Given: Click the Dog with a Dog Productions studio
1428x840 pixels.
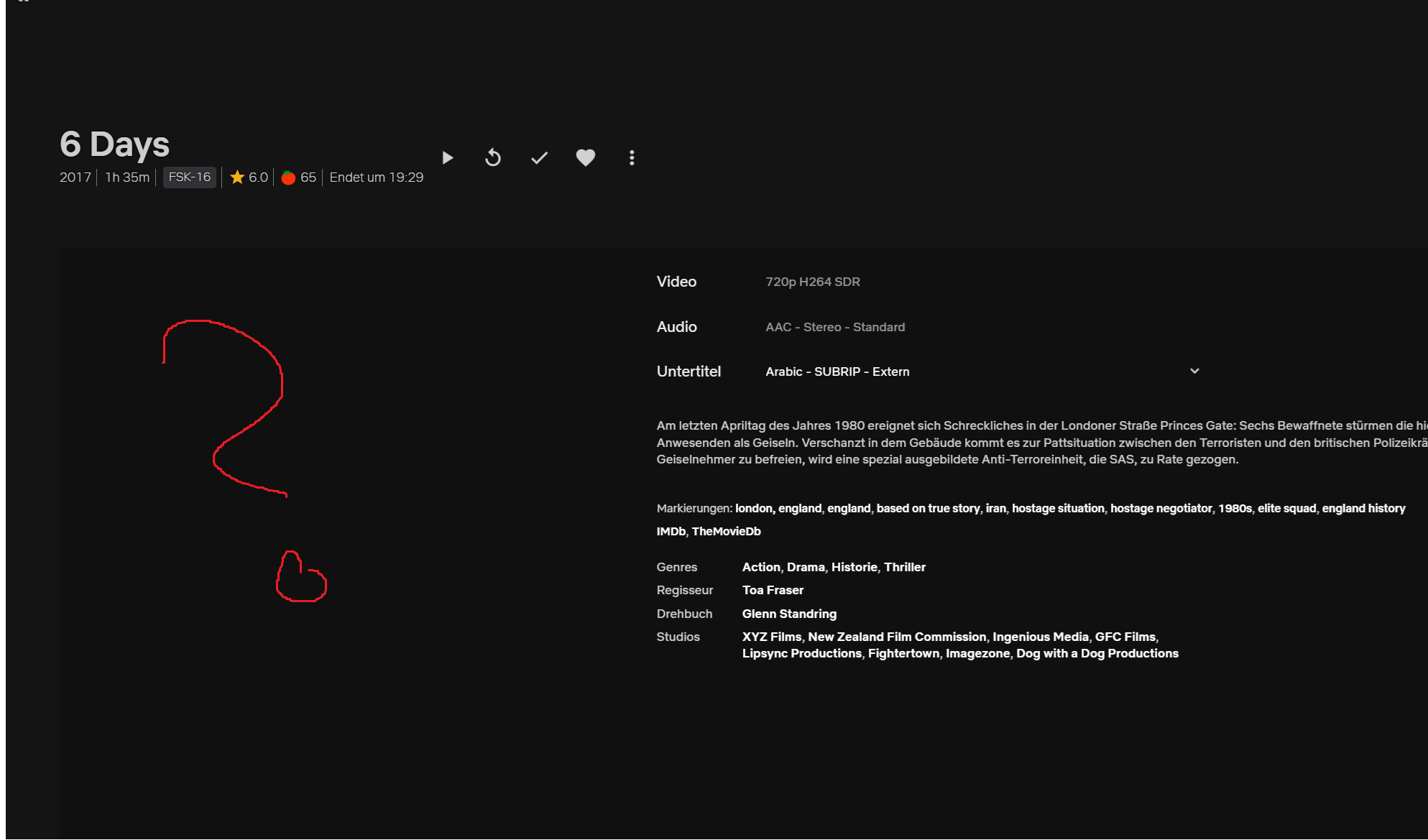Looking at the screenshot, I should [1097, 653].
